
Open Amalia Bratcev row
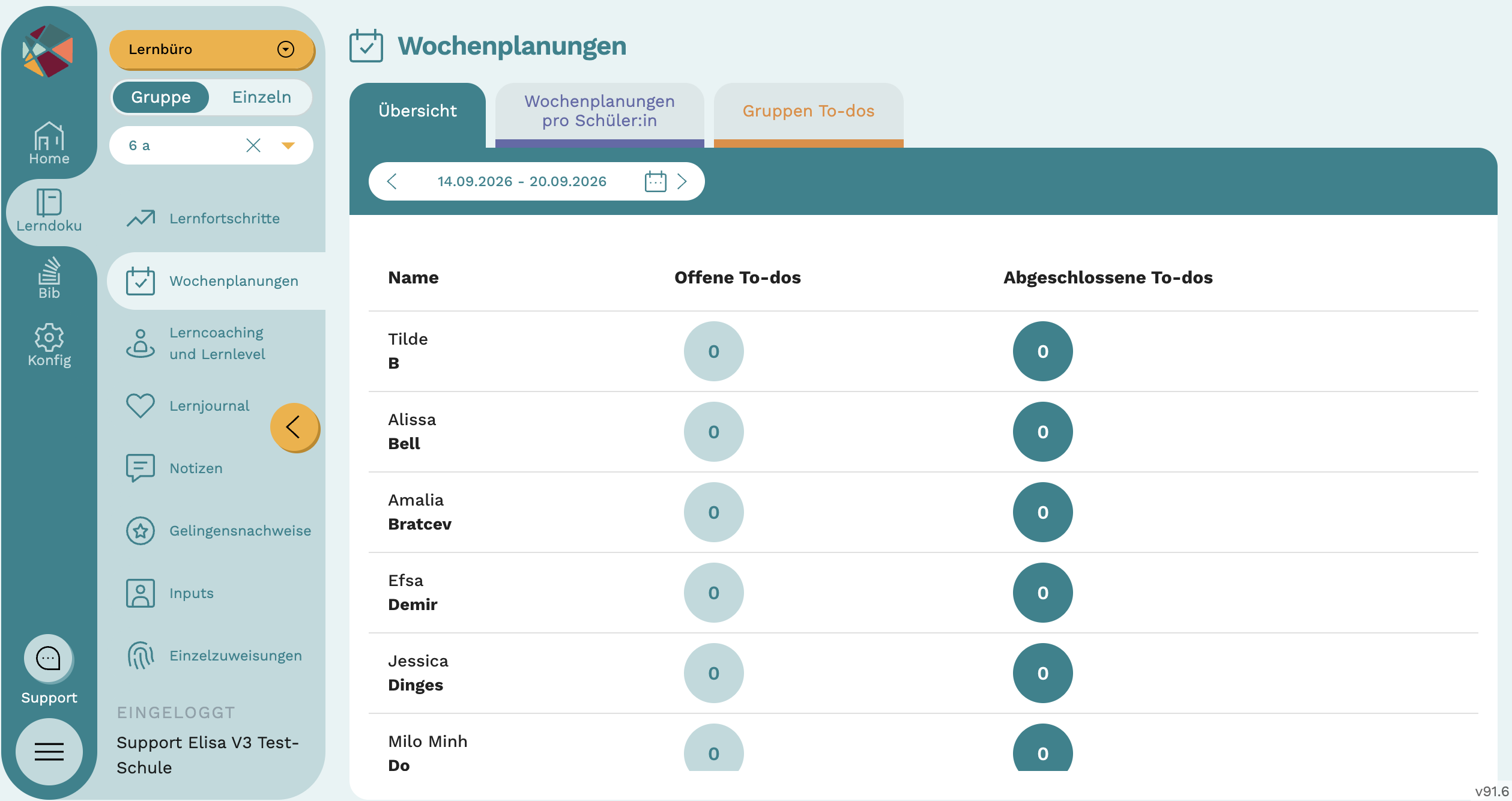tap(924, 512)
